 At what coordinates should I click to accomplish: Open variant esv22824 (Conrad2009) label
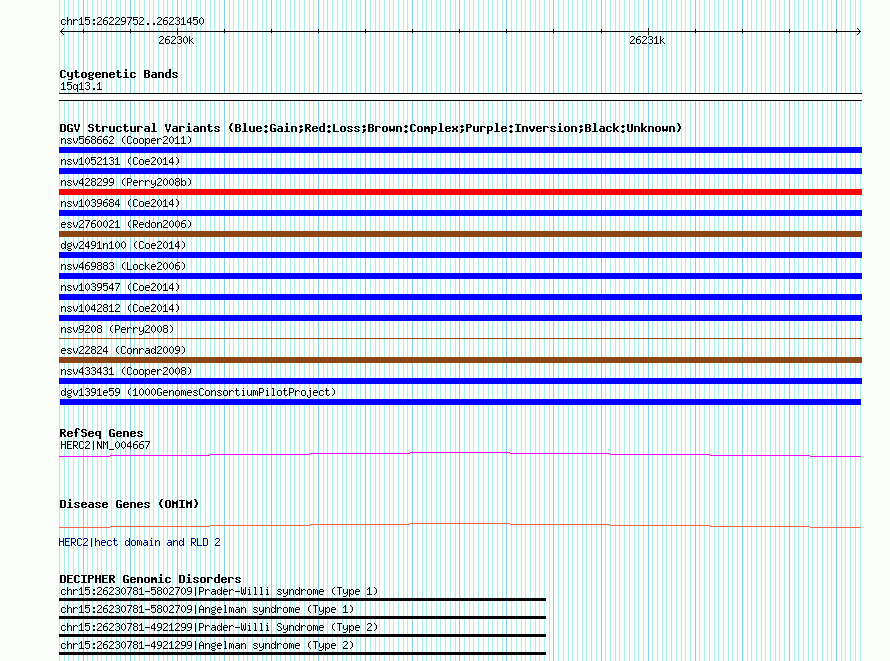click(x=123, y=350)
